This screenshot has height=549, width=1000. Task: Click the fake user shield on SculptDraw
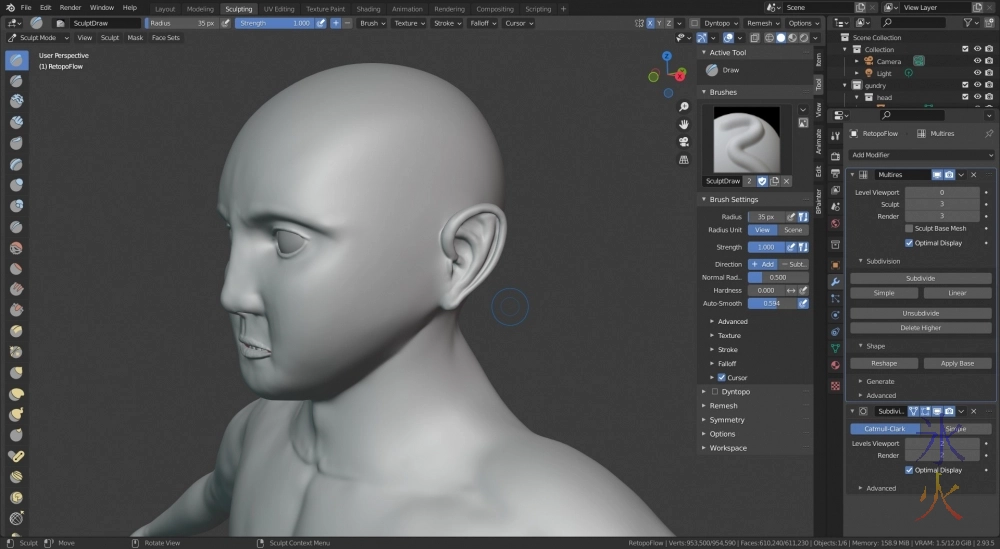[x=762, y=181]
